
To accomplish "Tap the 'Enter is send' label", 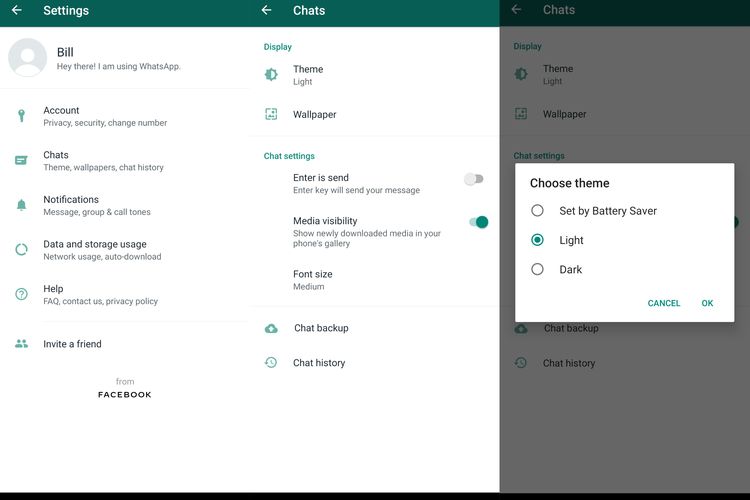I will [x=320, y=178].
